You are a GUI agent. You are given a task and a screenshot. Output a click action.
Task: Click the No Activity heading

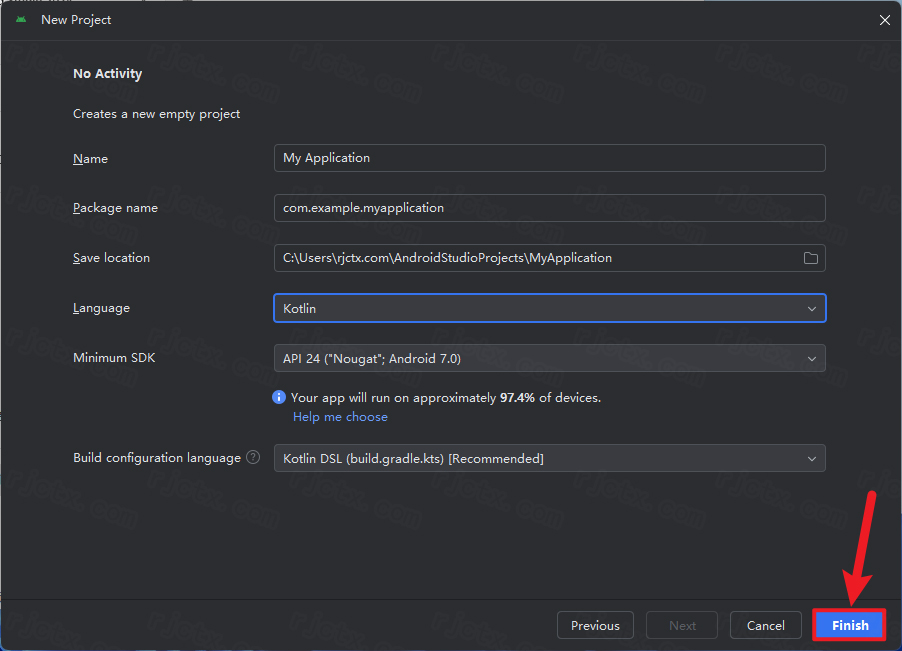click(108, 74)
